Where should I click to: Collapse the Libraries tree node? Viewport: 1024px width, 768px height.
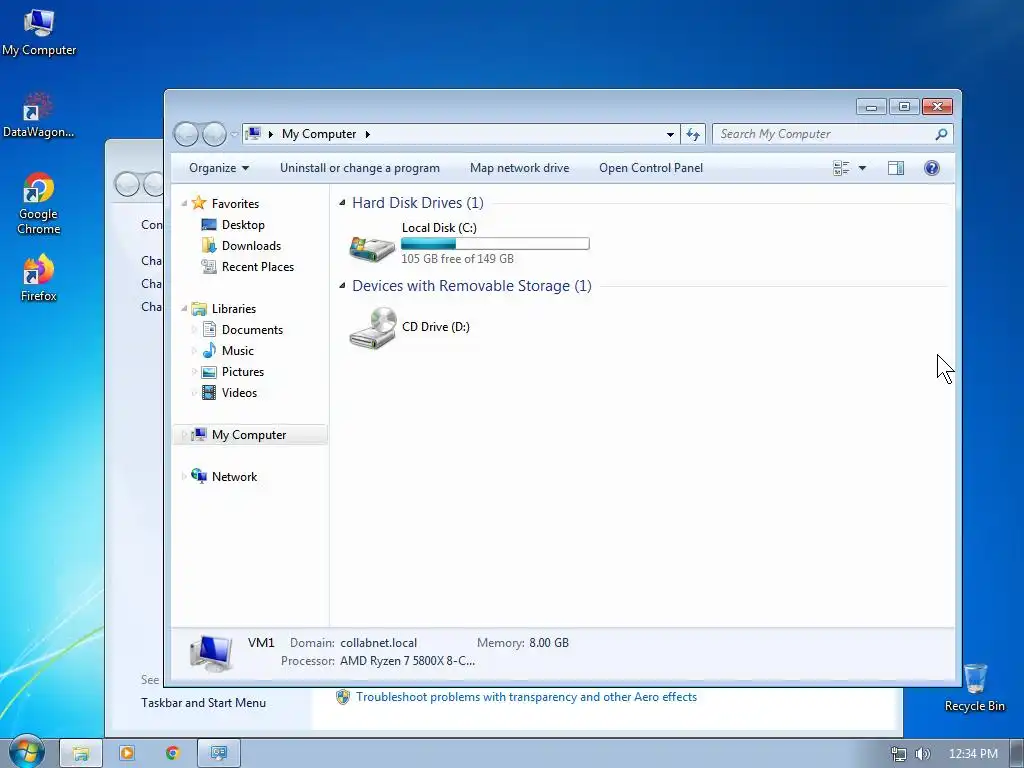point(184,308)
